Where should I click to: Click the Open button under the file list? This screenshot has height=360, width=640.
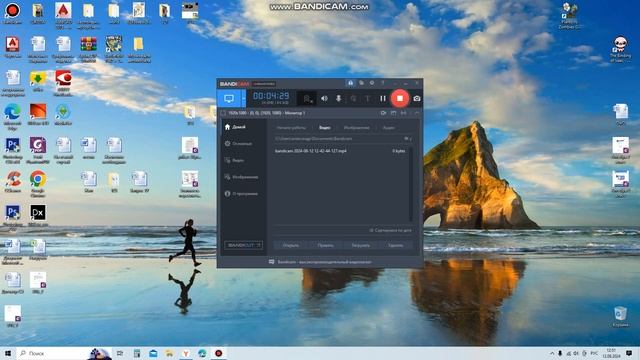click(291, 245)
